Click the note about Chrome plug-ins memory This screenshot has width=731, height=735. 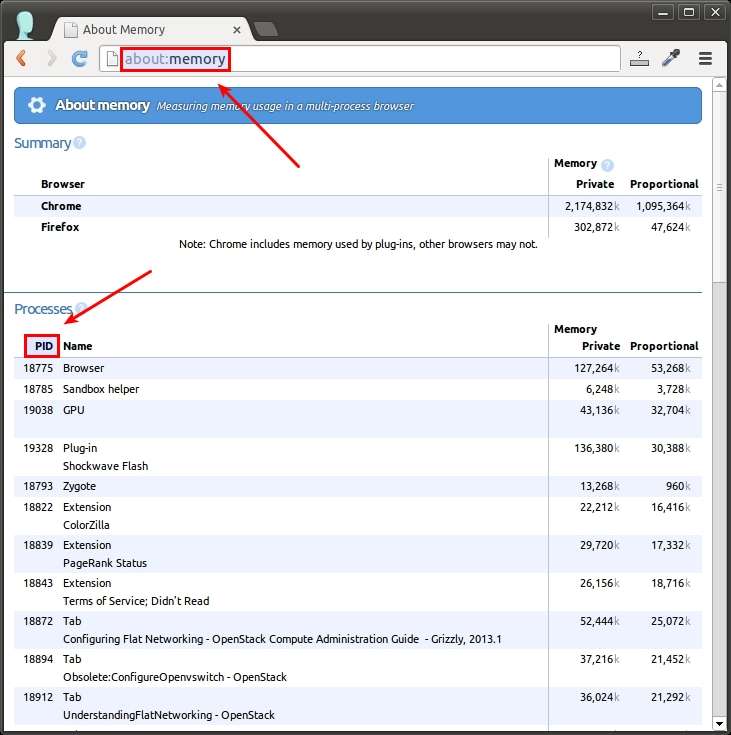[x=358, y=244]
